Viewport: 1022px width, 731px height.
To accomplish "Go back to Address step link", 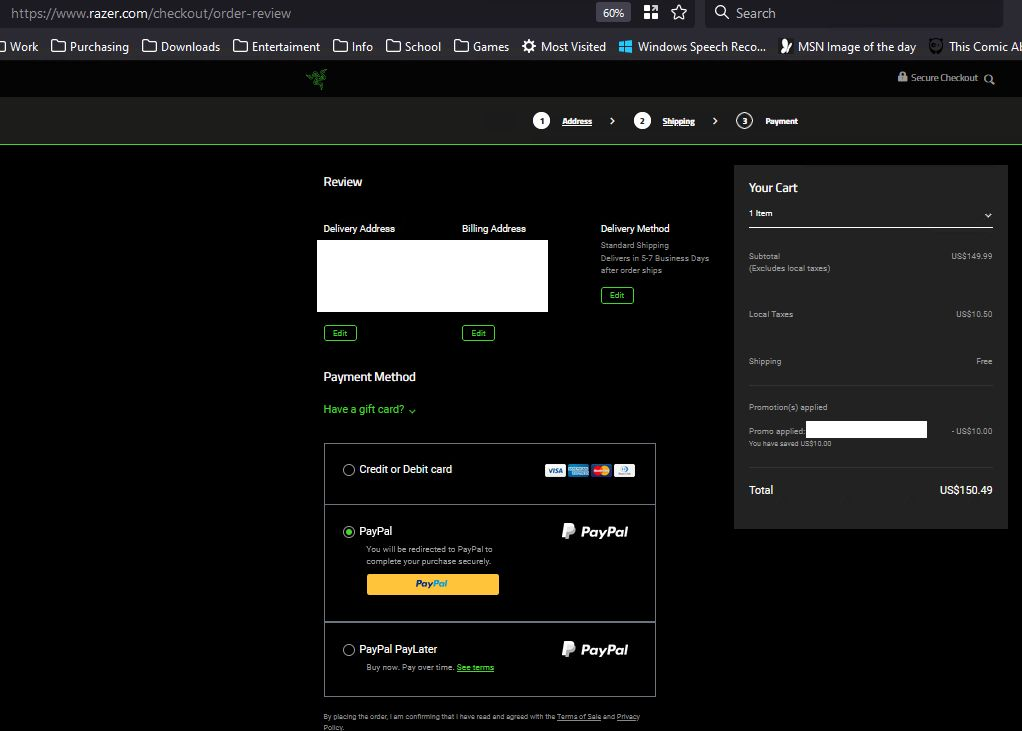I will (577, 121).
